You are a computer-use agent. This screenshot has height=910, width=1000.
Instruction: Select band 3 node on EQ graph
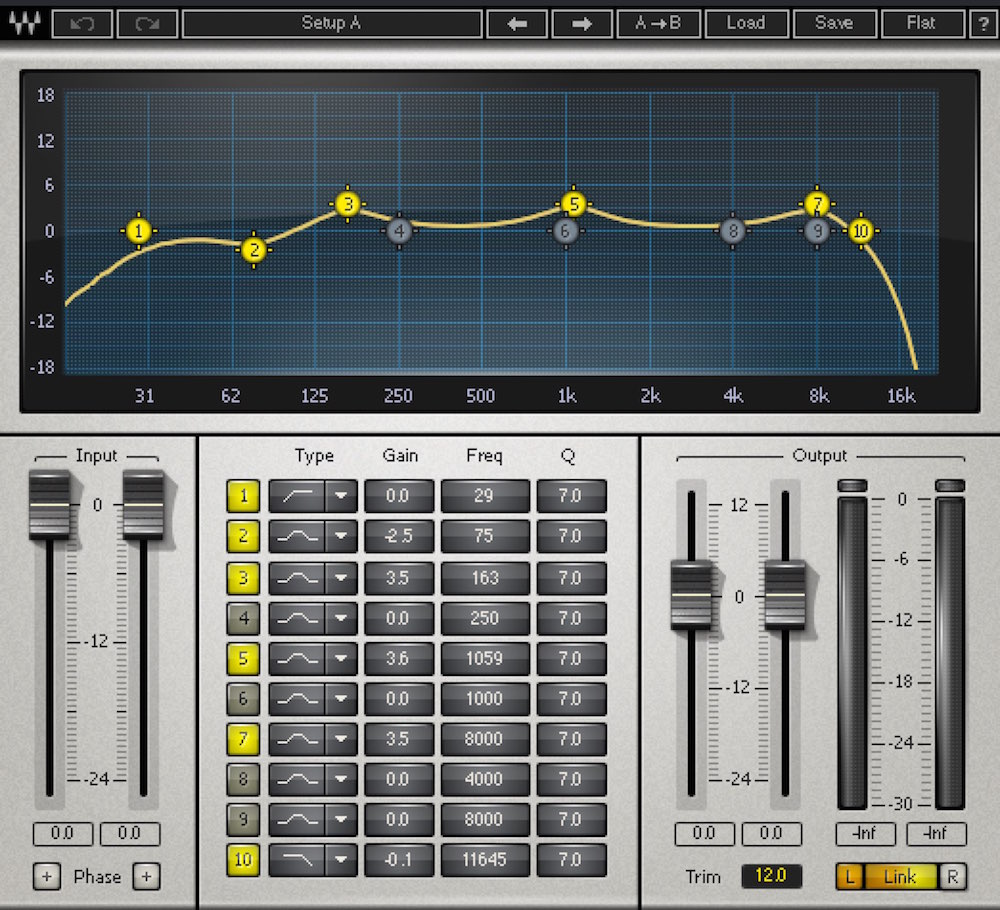348,204
